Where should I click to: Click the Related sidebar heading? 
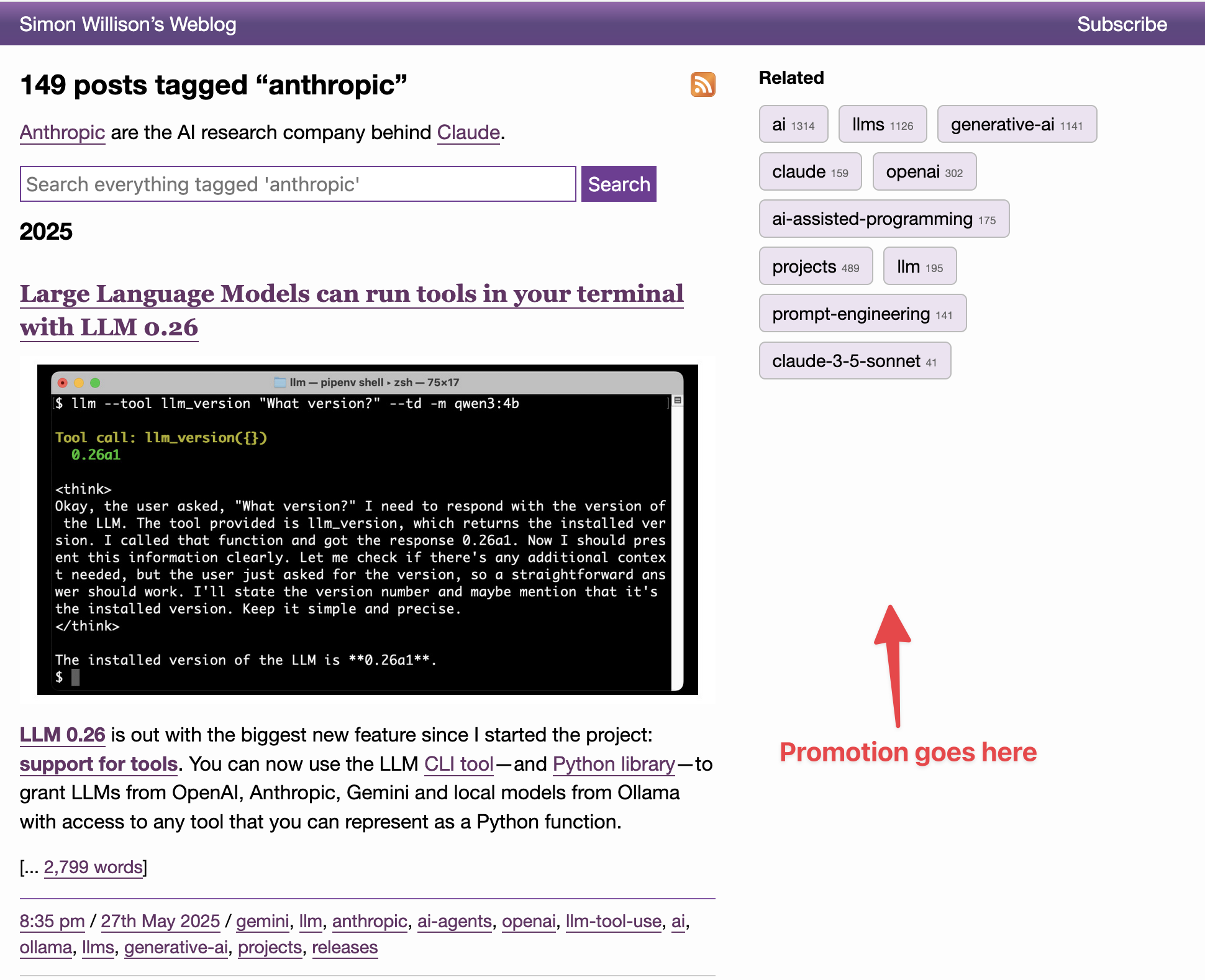[x=791, y=78]
